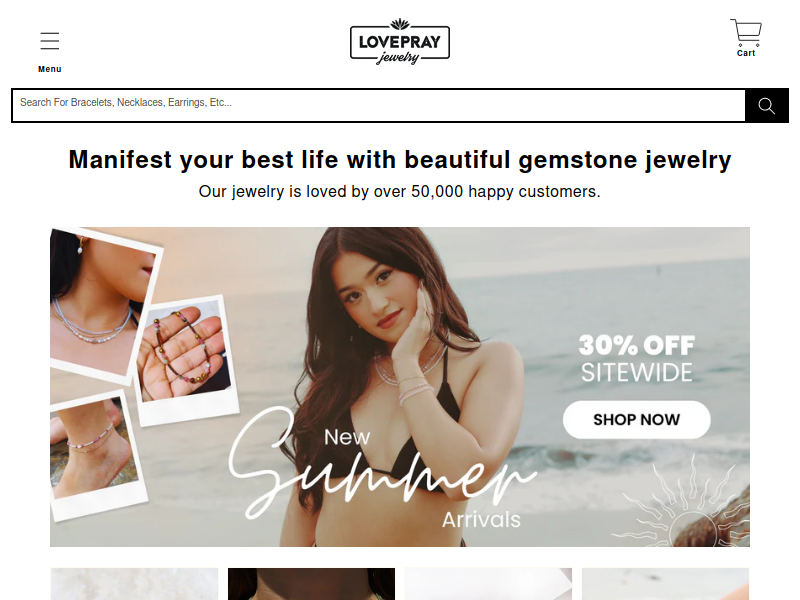Screen dimensions: 800x600
Task: Open the fourth product tile below banner
Action: click(665, 584)
